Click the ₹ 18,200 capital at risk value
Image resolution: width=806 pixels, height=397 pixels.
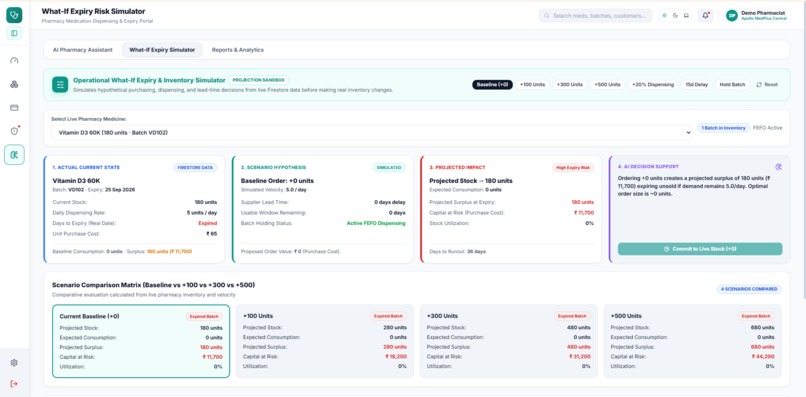pyautogui.click(x=395, y=357)
